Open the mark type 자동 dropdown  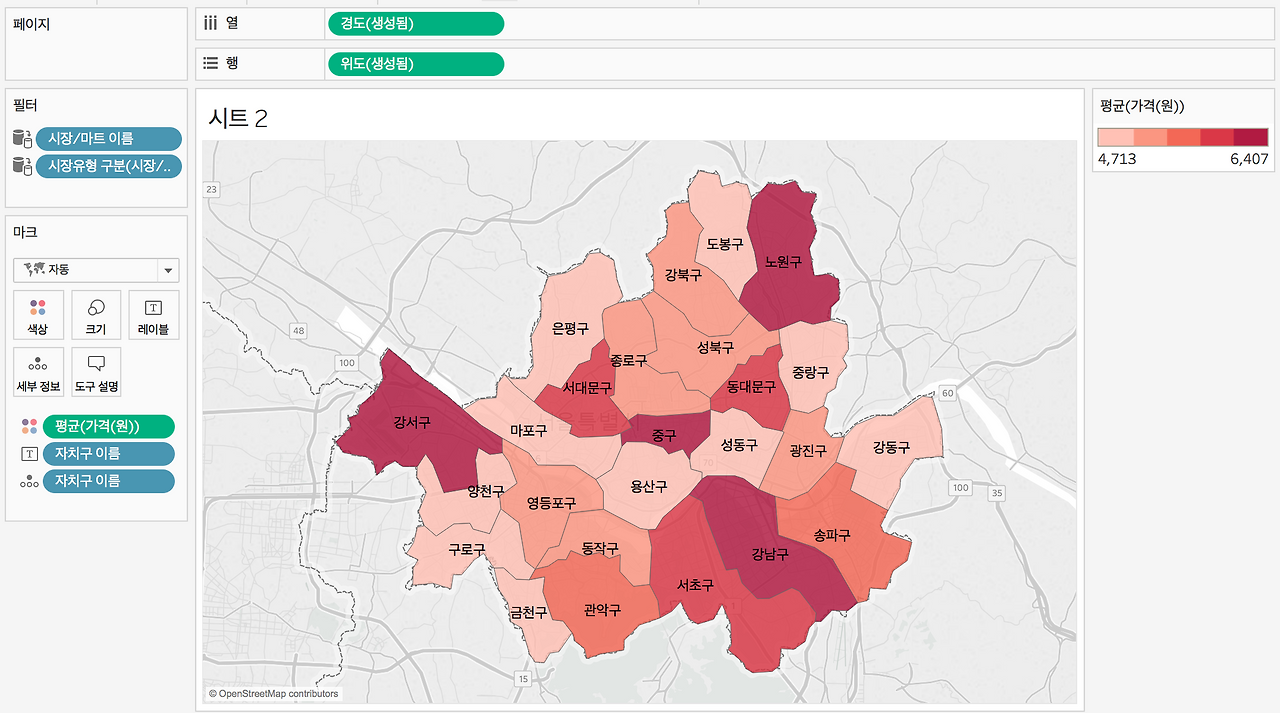click(96, 270)
